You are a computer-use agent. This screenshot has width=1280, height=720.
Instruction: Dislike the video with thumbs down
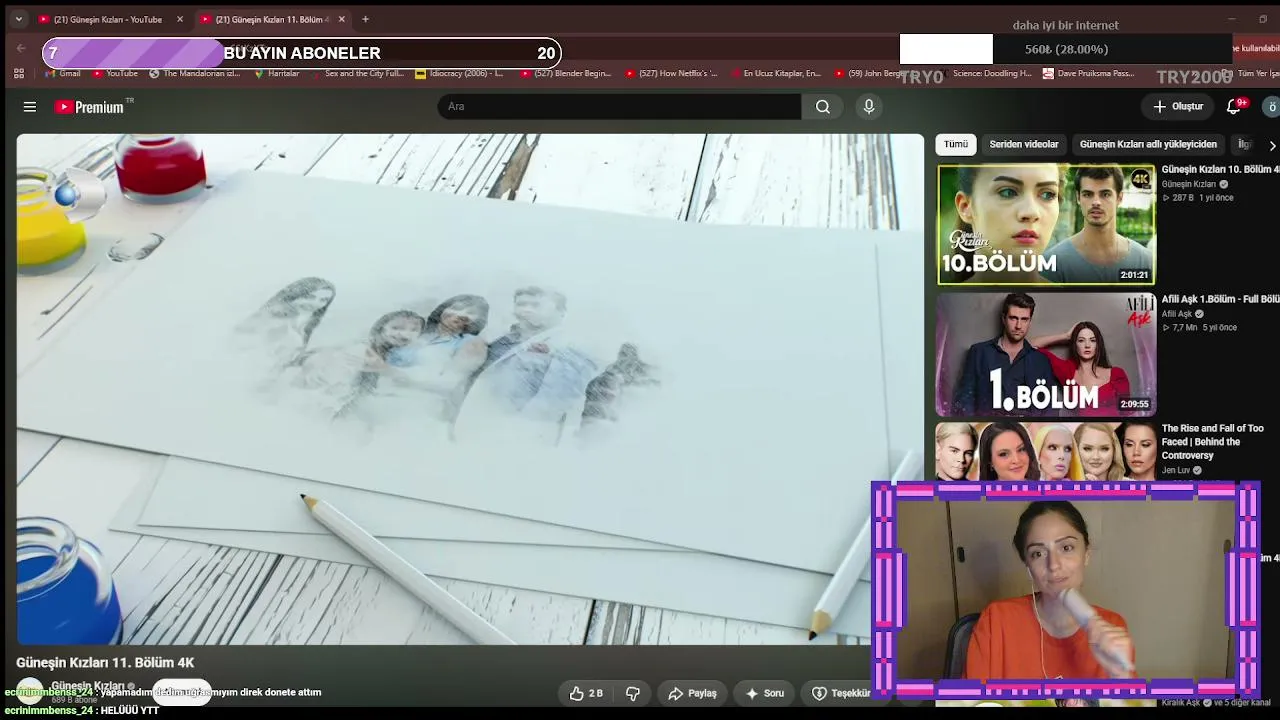632,693
